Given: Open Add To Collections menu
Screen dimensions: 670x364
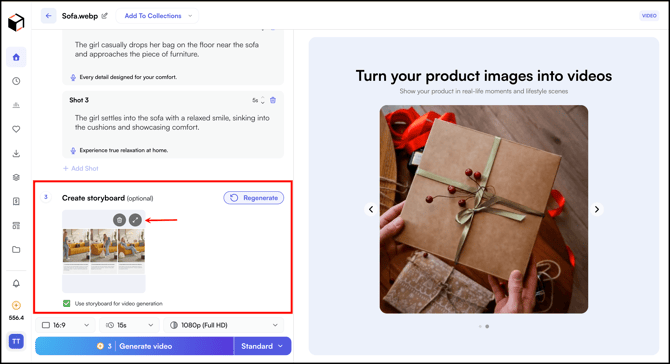Looking at the screenshot, I should click(x=157, y=16).
